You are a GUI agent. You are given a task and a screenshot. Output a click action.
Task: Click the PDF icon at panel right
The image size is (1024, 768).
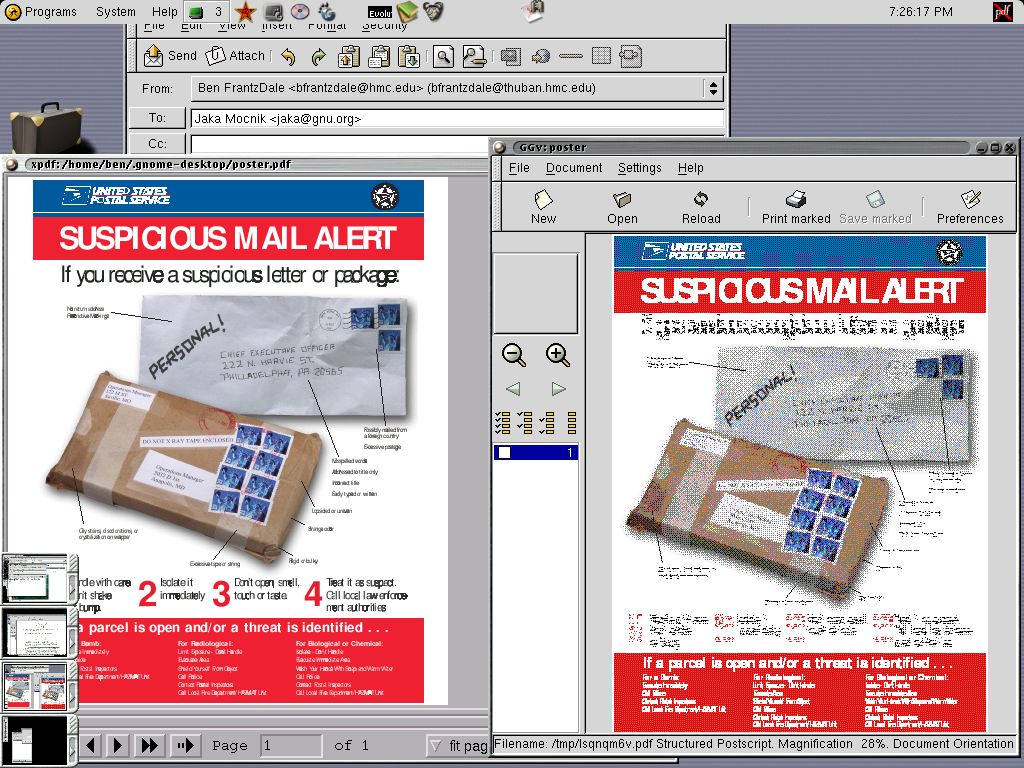pyautogui.click(x=1002, y=12)
